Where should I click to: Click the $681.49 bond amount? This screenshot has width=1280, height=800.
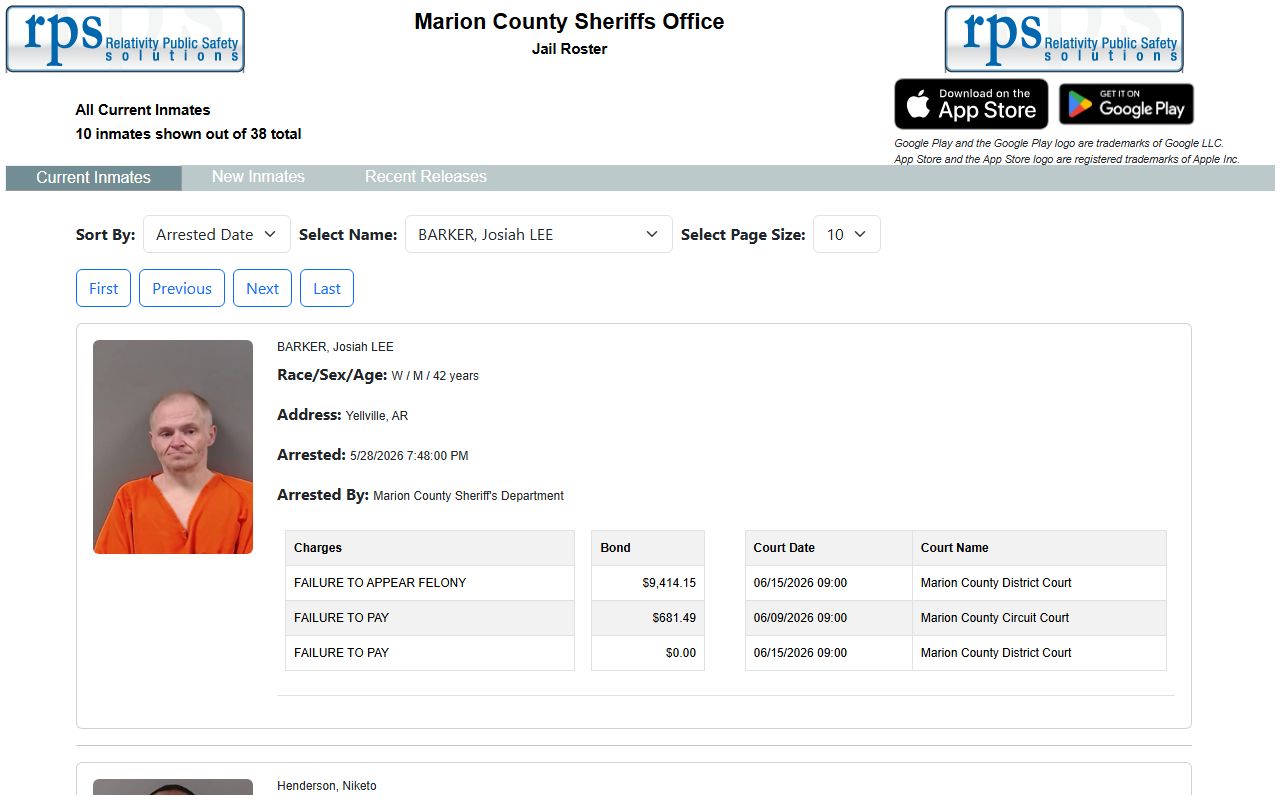click(674, 618)
